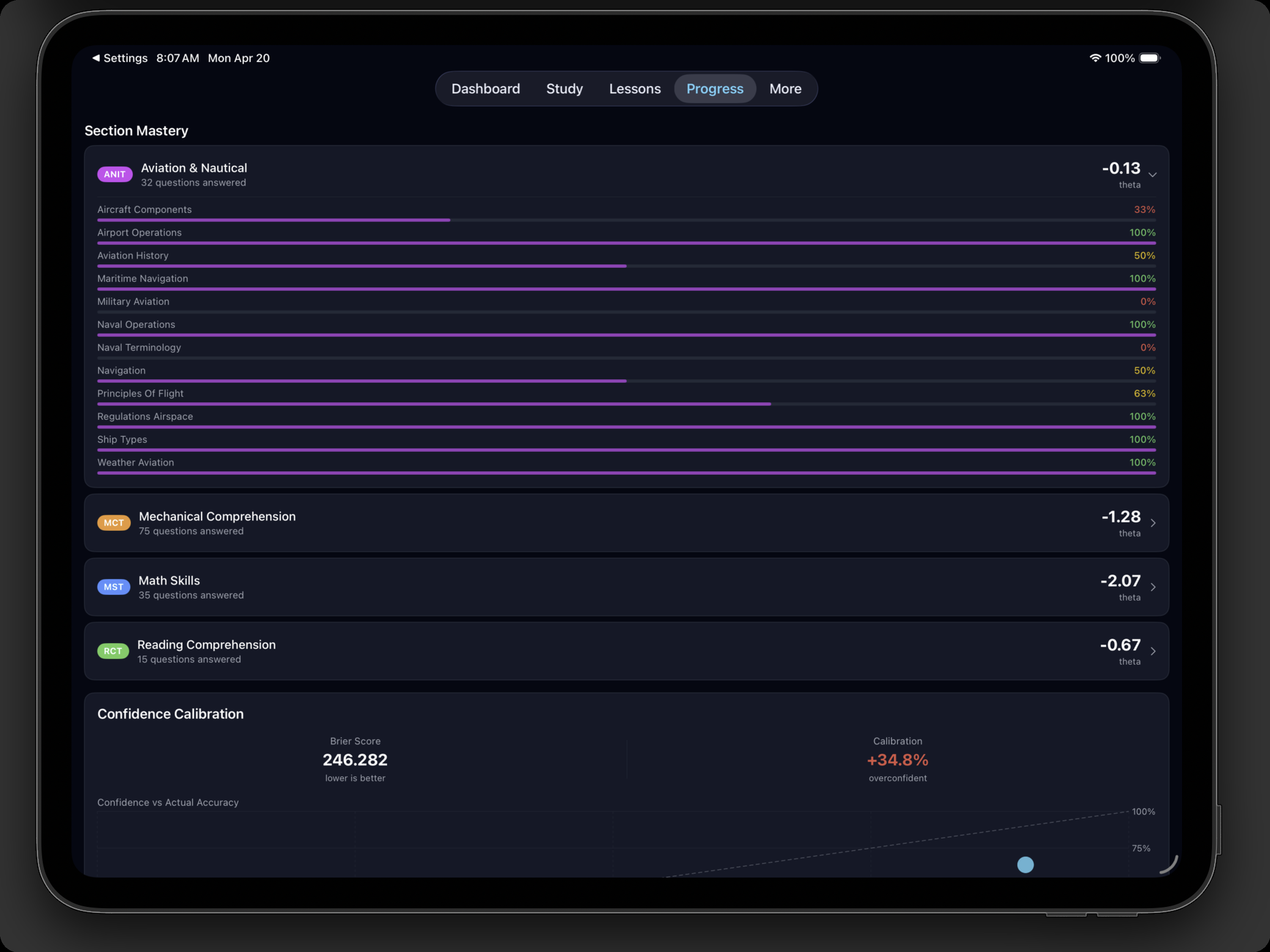Click the Confidence vs Actual Accuracy label
Viewport: 1270px width, 952px height.
[168, 802]
